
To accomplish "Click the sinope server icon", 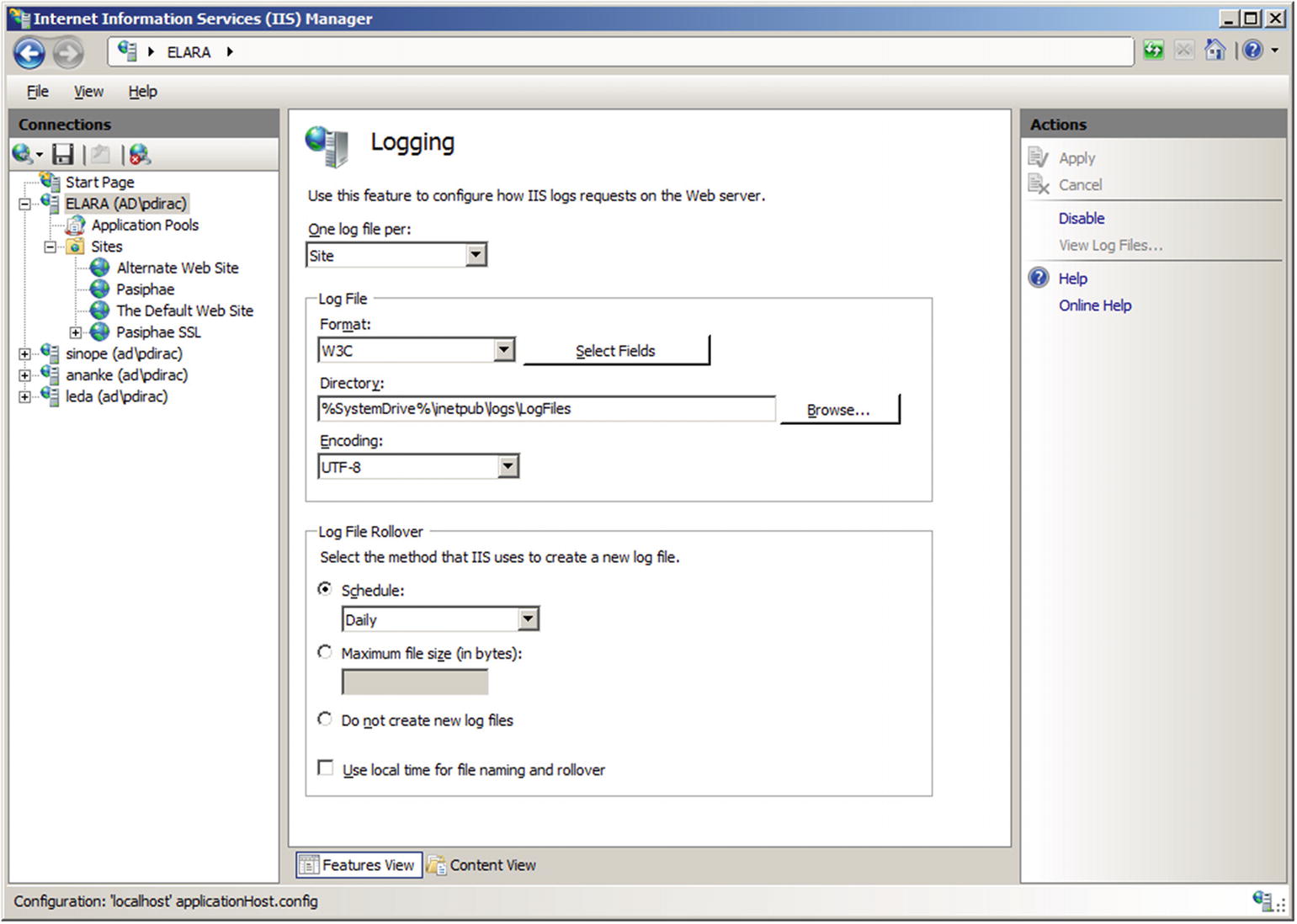I will (x=50, y=353).
